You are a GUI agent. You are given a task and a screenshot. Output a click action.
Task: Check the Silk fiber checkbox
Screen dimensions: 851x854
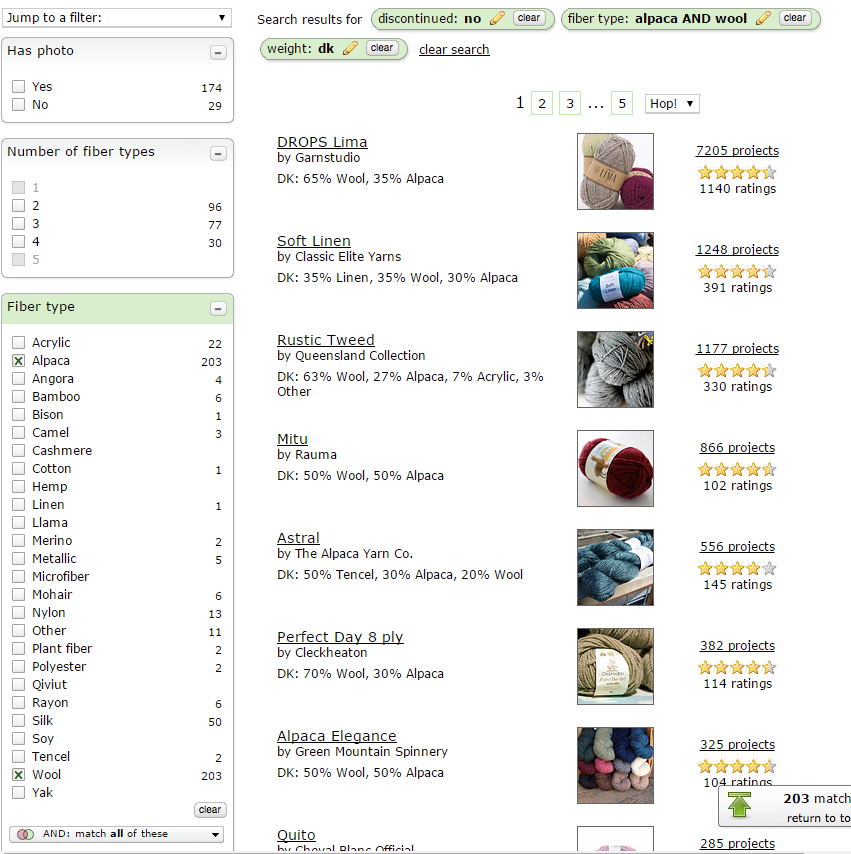(19, 721)
